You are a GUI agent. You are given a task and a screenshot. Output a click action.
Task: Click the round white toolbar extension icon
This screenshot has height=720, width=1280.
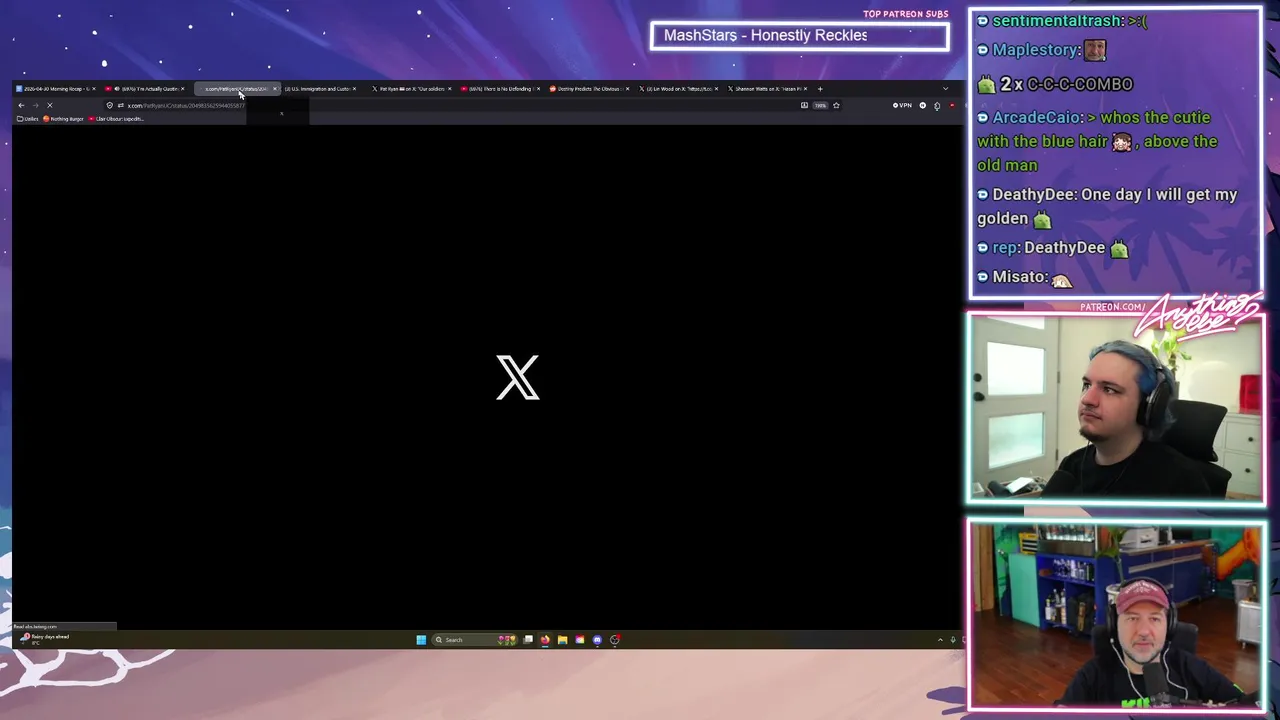point(923,105)
